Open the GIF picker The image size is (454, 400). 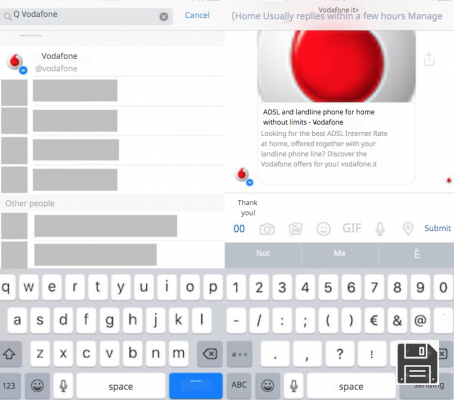click(352, 228)
